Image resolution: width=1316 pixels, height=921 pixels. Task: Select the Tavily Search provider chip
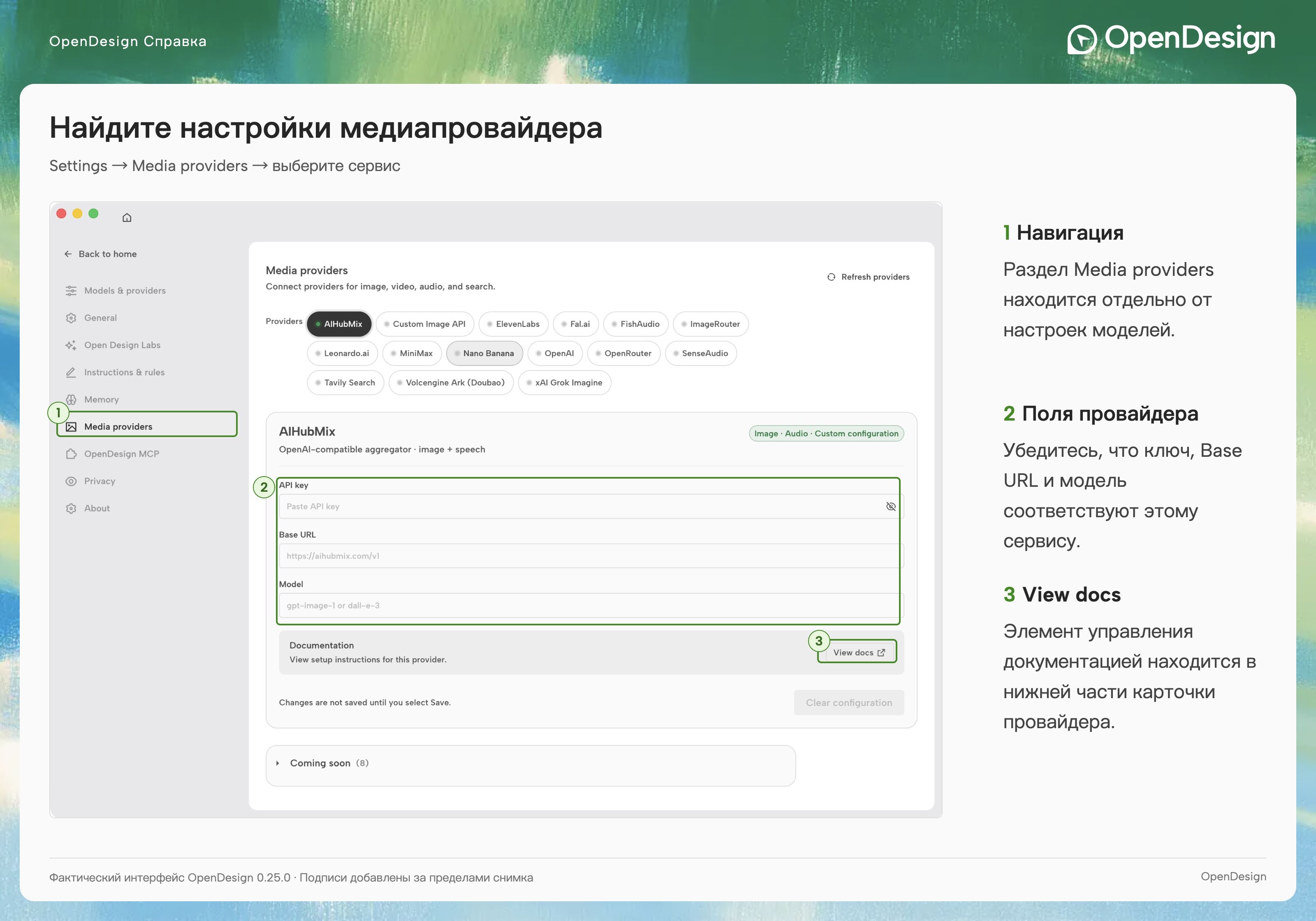pyautogui.click(x=345, y=382)
